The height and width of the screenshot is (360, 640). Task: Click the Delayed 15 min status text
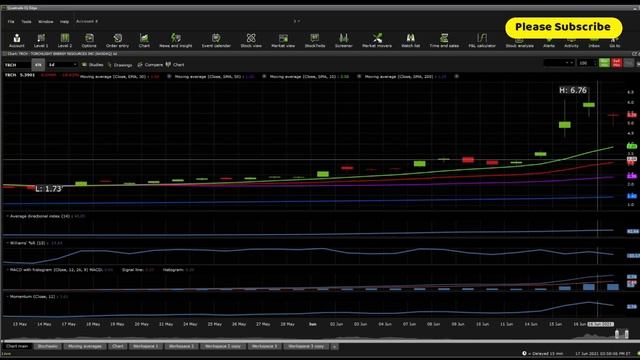pyautogui.click(x=546, y=353)
